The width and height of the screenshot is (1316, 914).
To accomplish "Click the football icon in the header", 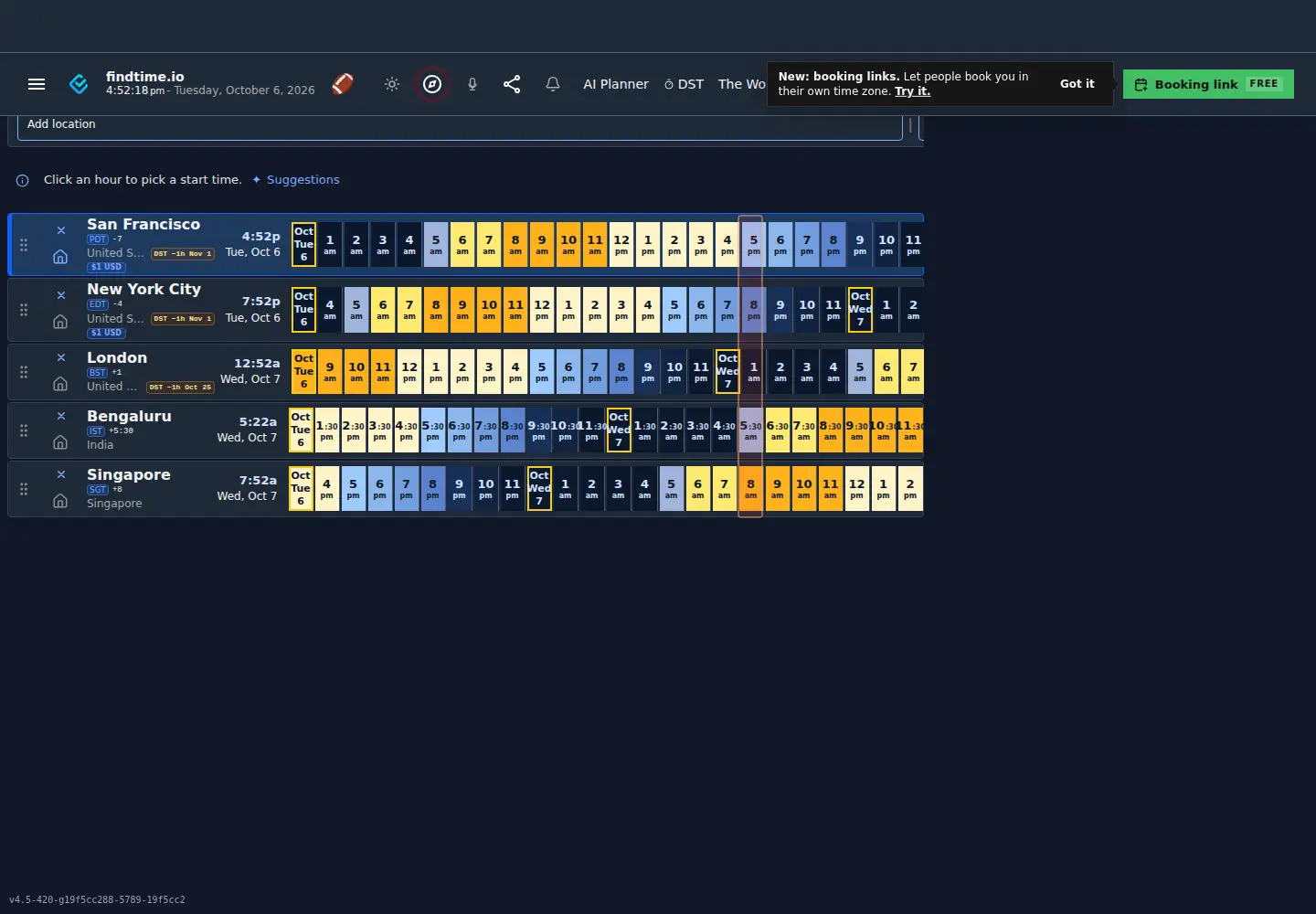I will pyautogui.click(x=343, y=84).
